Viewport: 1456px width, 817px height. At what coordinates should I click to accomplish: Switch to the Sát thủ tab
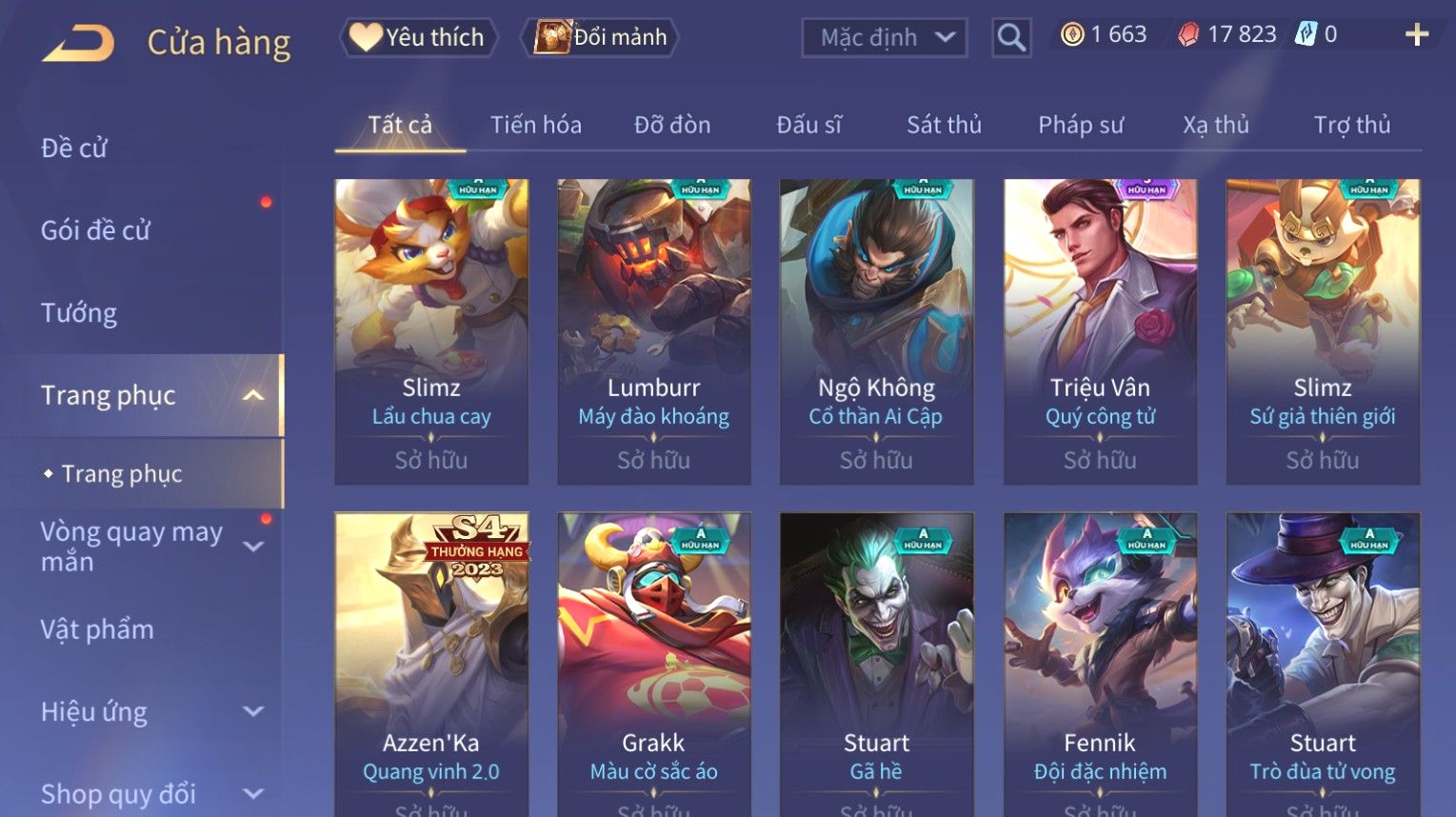point(944,125)
